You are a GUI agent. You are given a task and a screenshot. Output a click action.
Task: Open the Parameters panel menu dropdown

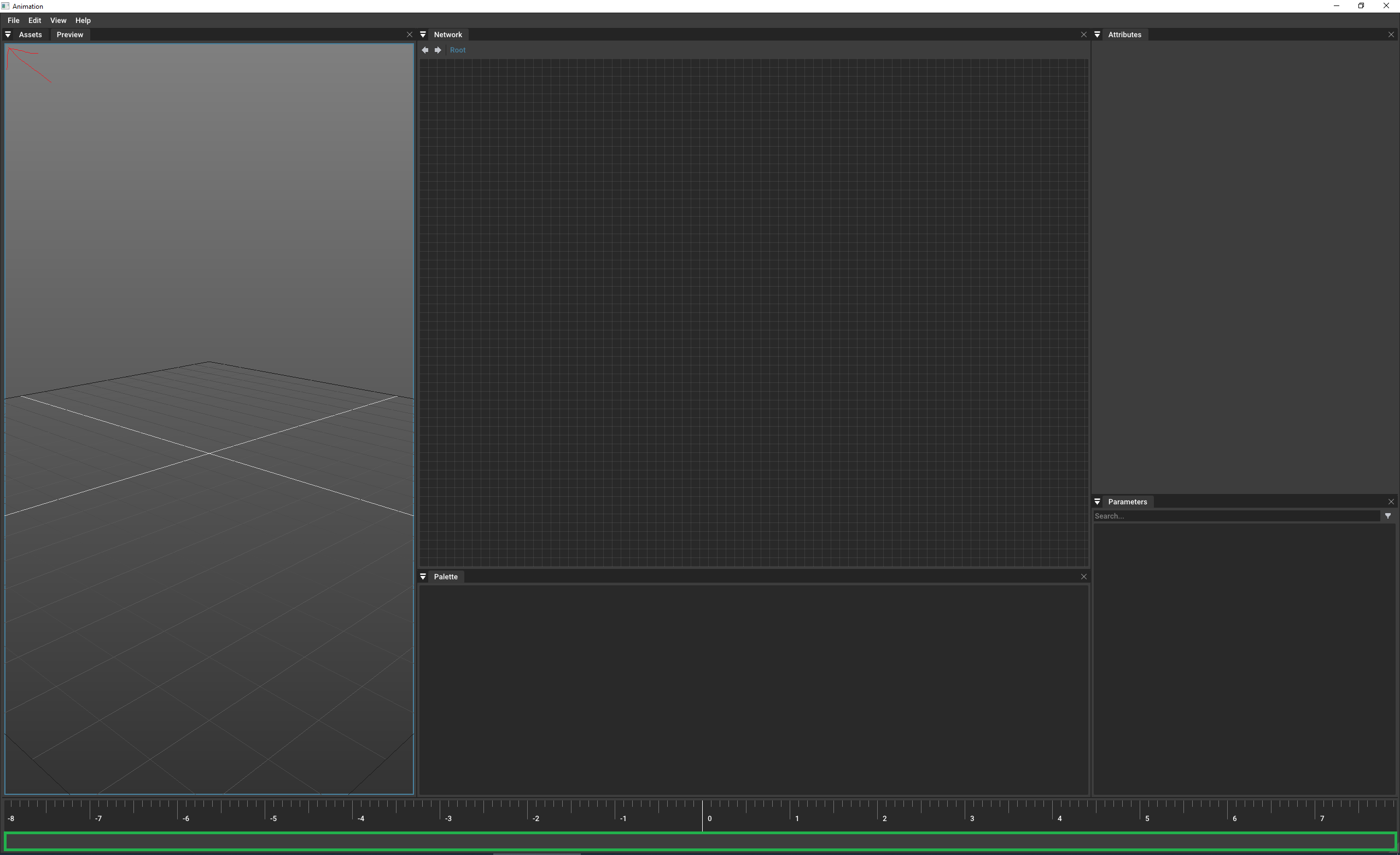click(1097, 502)
